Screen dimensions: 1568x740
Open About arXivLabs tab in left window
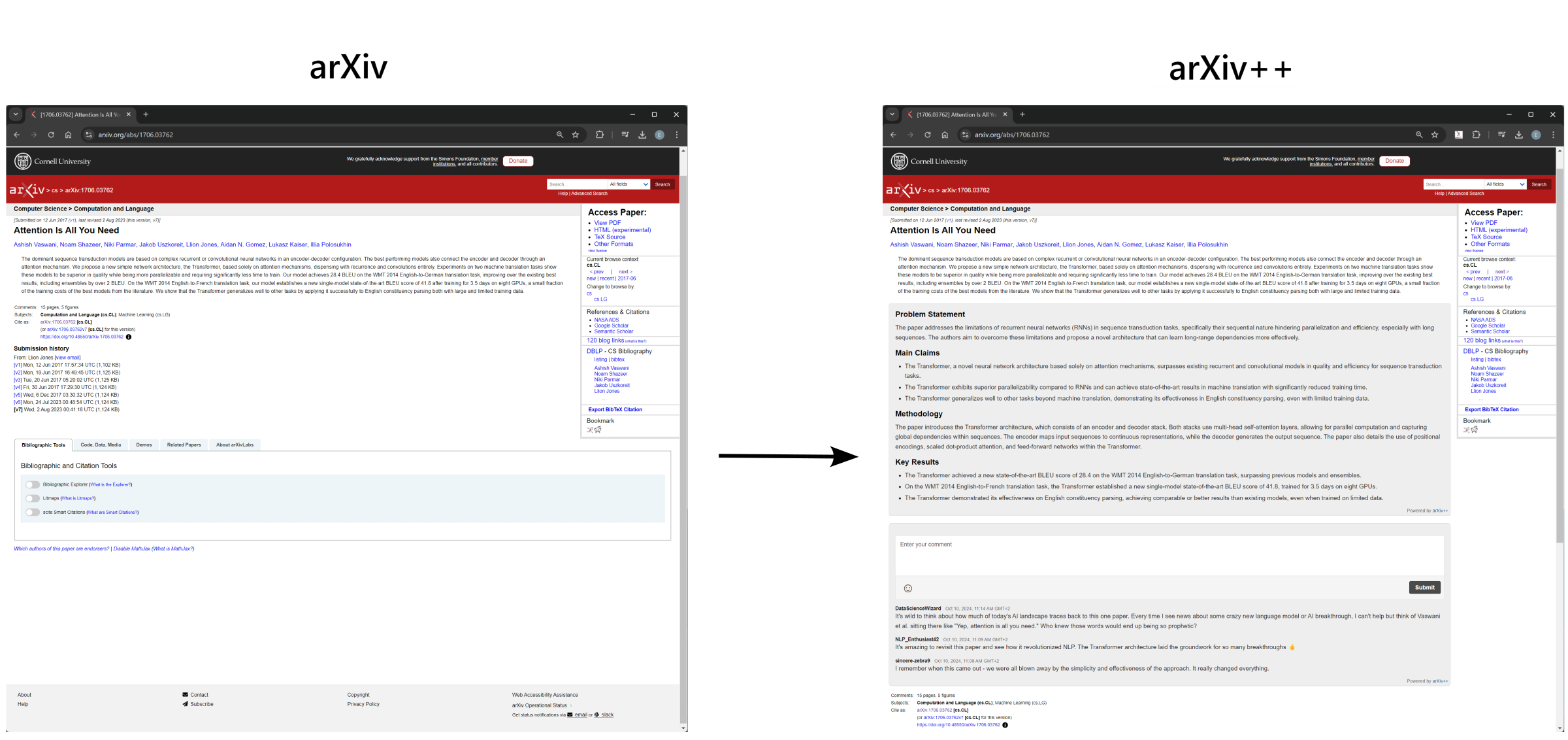click(x=235, y=445)
